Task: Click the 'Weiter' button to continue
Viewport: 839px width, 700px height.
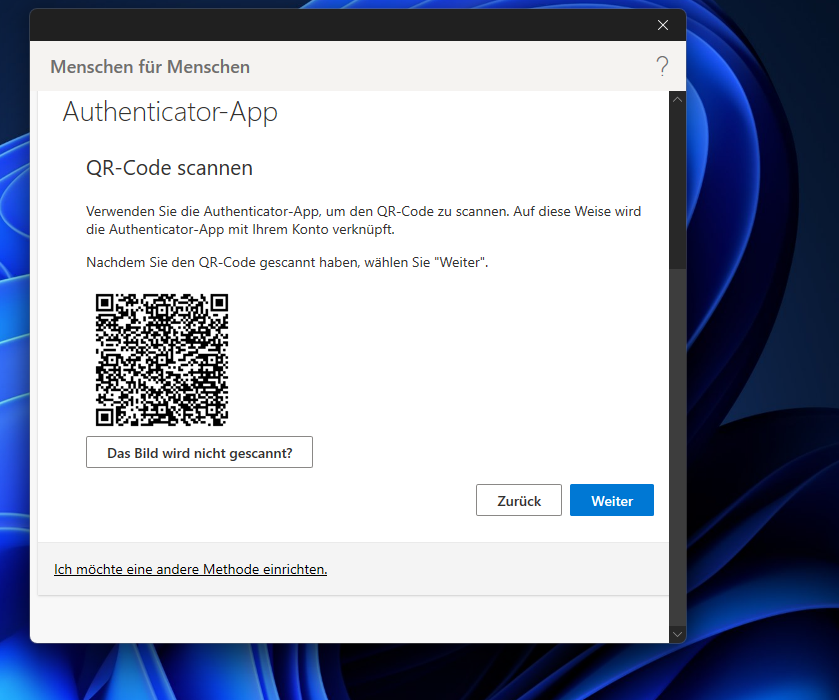Action: (x=611, y=500)
